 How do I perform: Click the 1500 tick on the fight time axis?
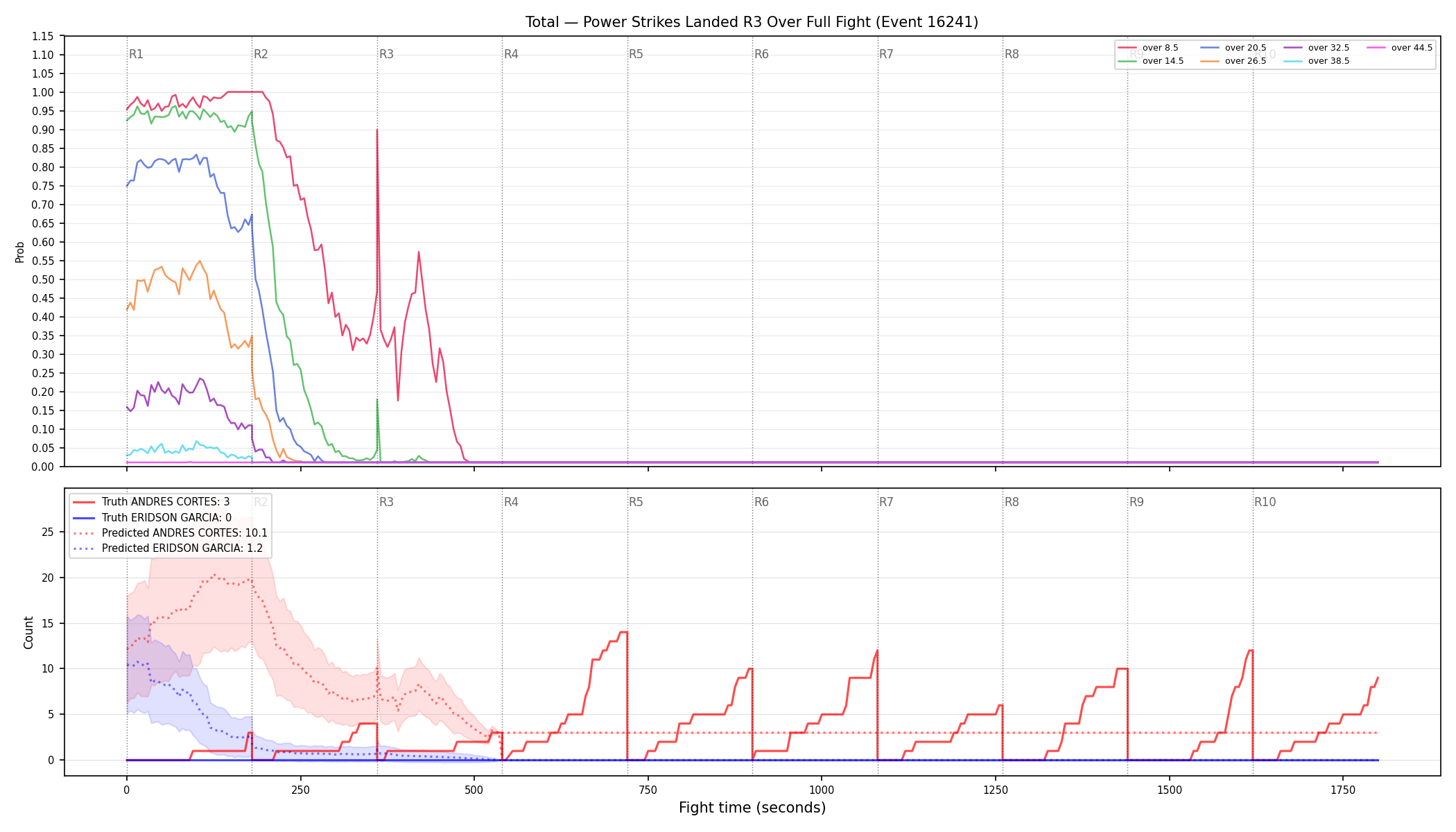click(x=1170, y=790)
